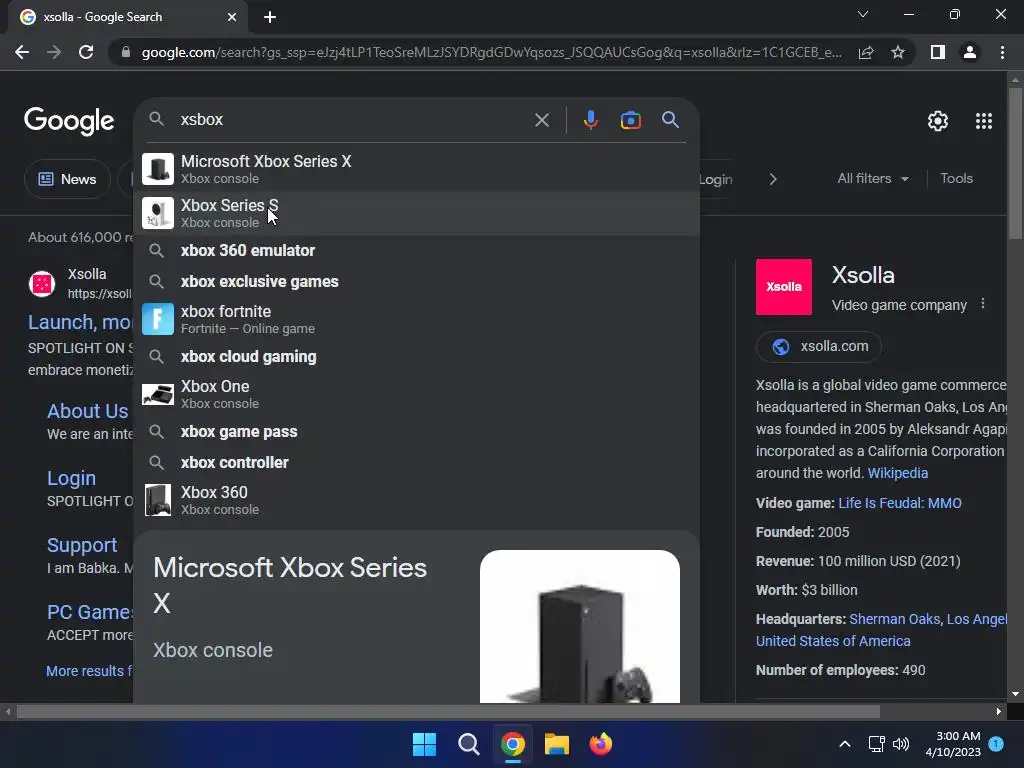Launch Firefox from the taskbar
Image resolution: width=1024 pixels, height=768 pixels.
point(601,744)
